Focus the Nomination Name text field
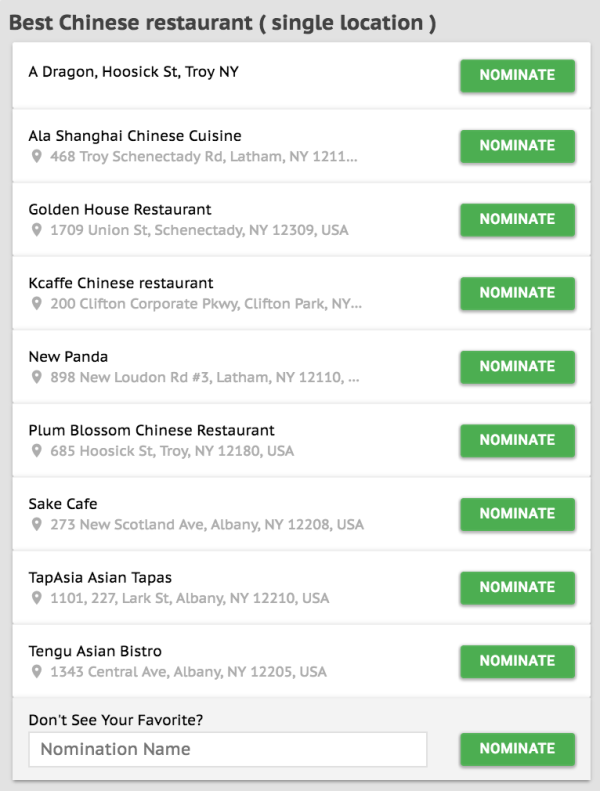 tap(227, 749)
